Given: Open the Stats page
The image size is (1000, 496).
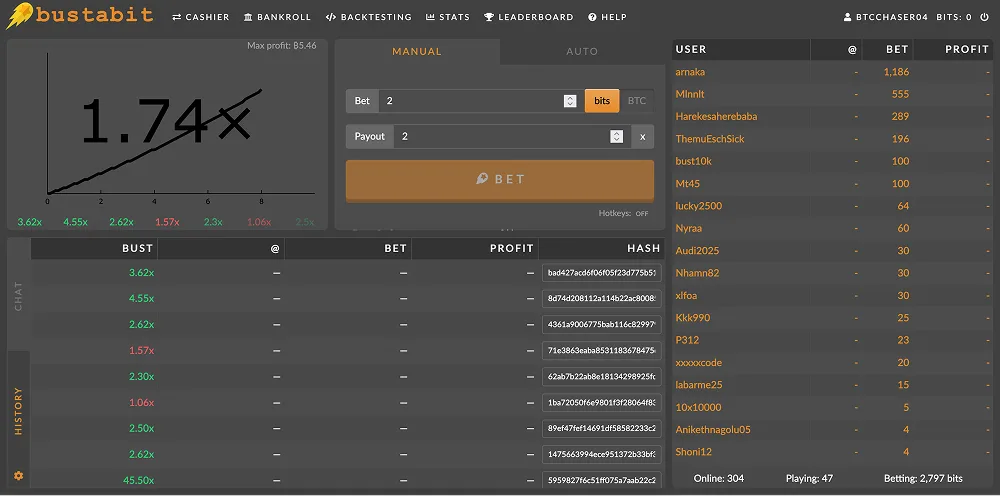Looking at the screenshot, I should [x=448, y=17].
